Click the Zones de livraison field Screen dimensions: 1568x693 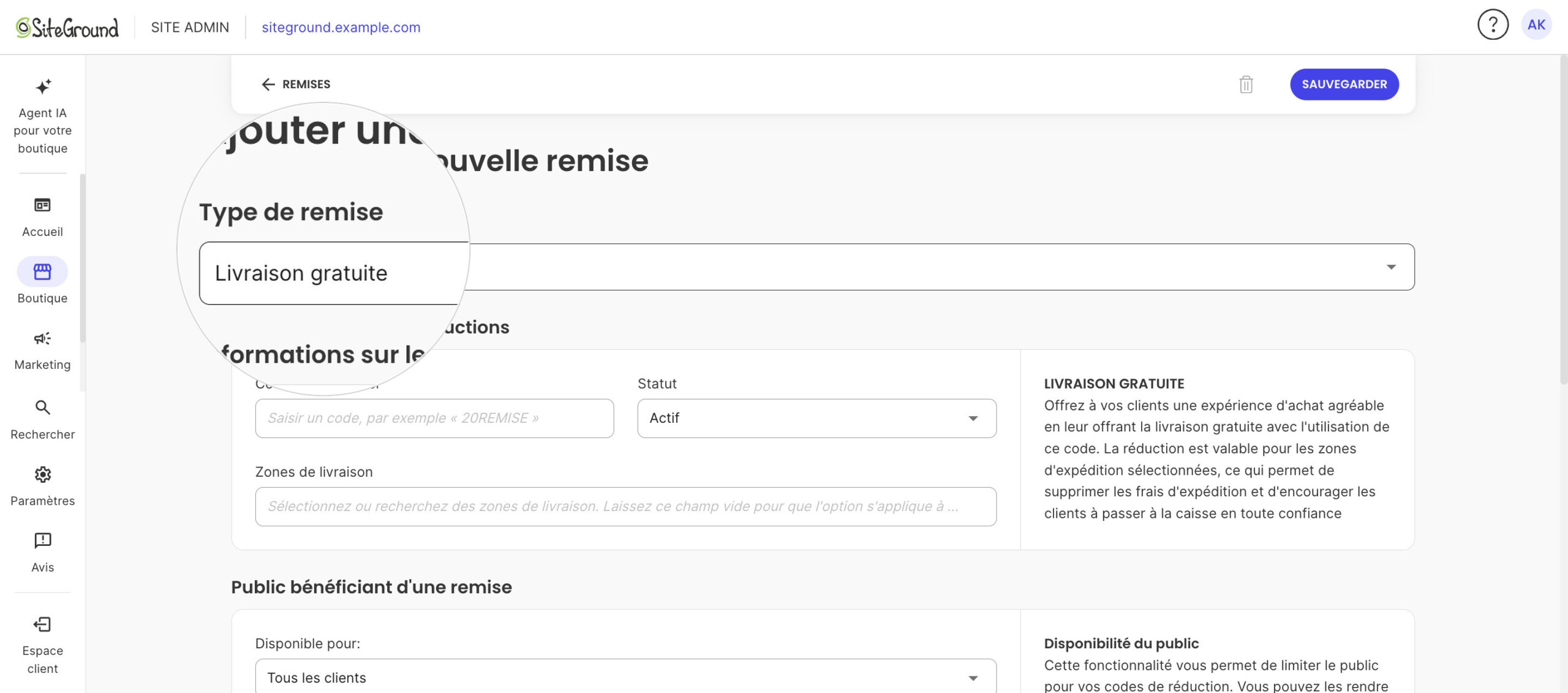[x=625, y=507]
